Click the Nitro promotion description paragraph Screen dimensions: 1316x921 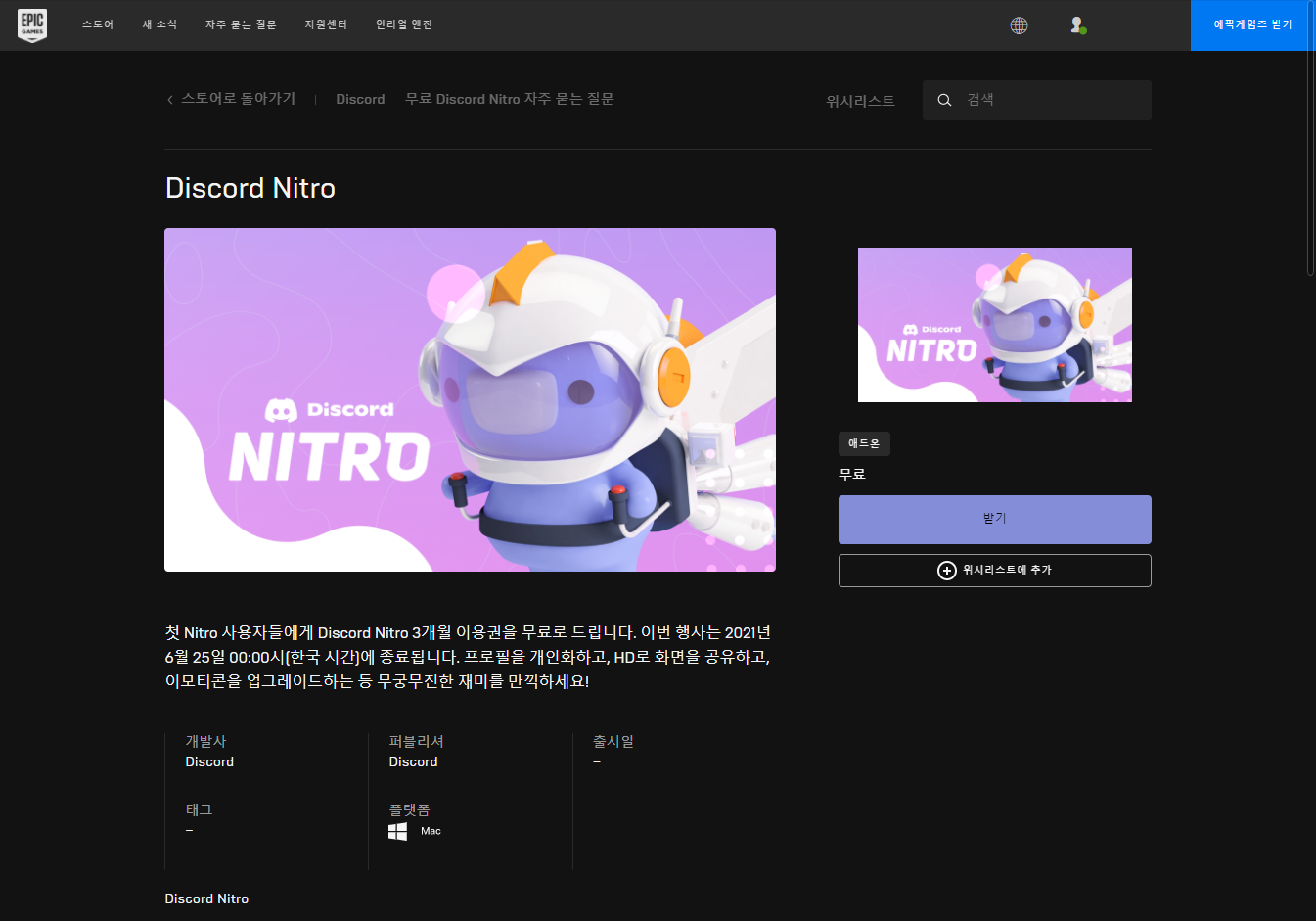pos(469,657)
